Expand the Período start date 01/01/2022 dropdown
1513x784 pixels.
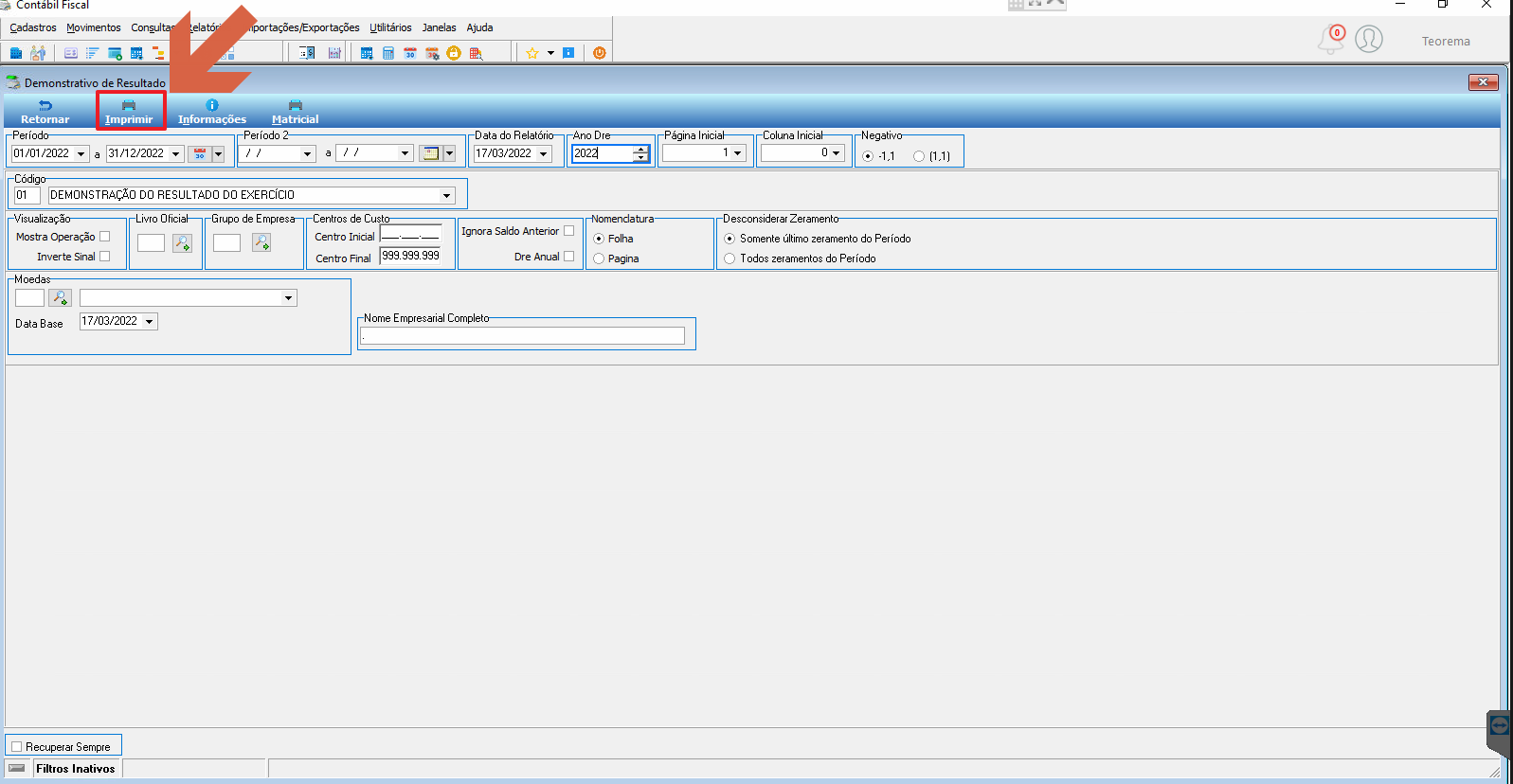pyautogui.click(x=81, y=153)
